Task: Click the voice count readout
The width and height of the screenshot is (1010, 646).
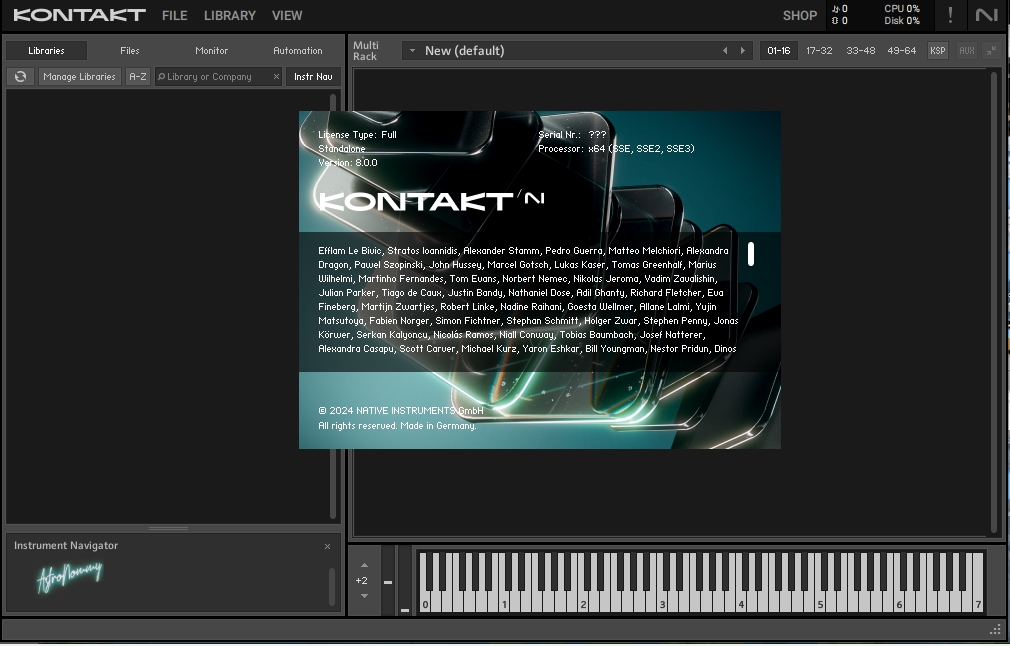Action: (x=840, y=9)
